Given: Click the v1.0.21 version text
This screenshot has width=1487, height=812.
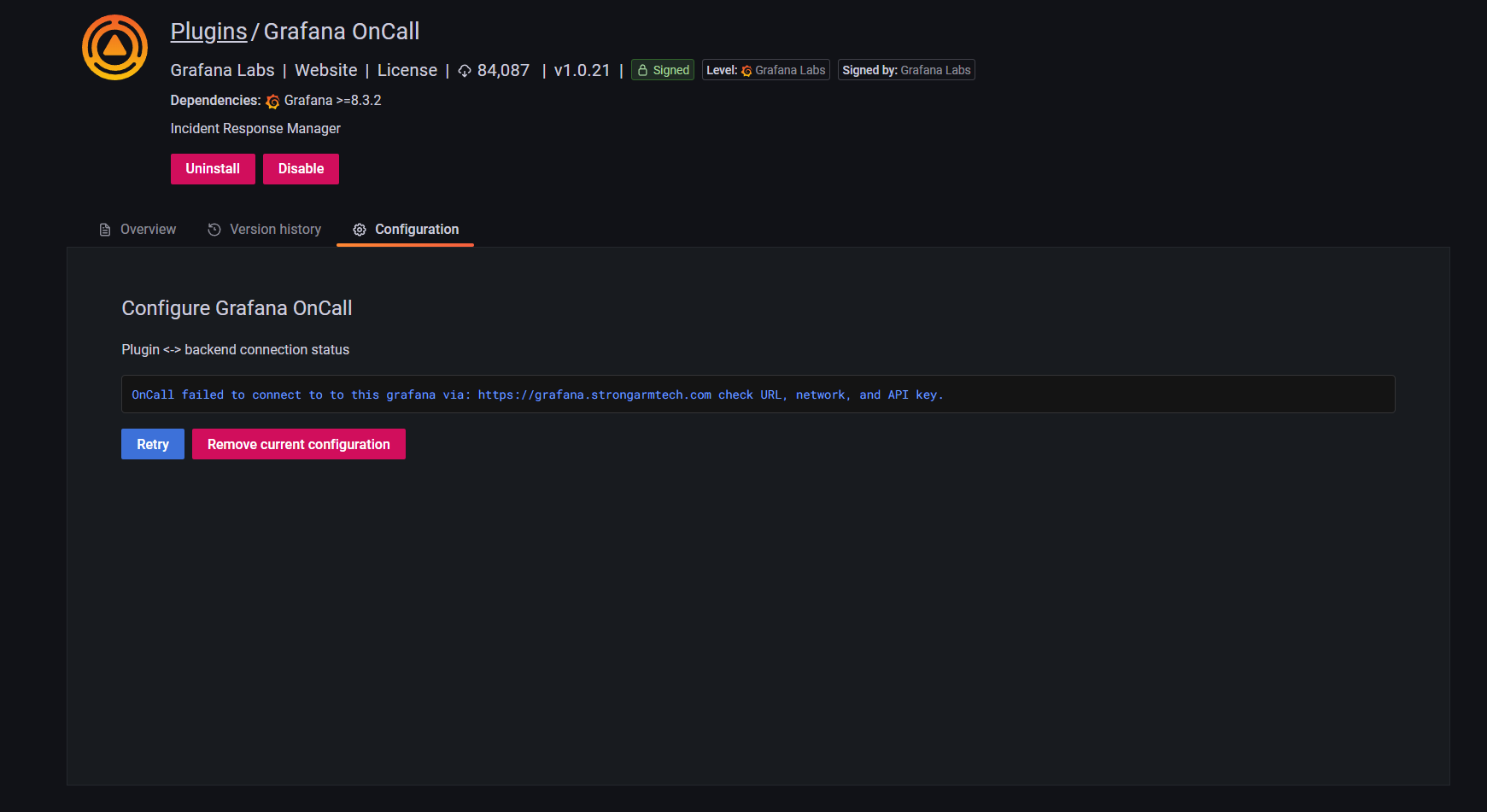Looking at the screenshot, I should pyautogui.click(x=583, y=70).
